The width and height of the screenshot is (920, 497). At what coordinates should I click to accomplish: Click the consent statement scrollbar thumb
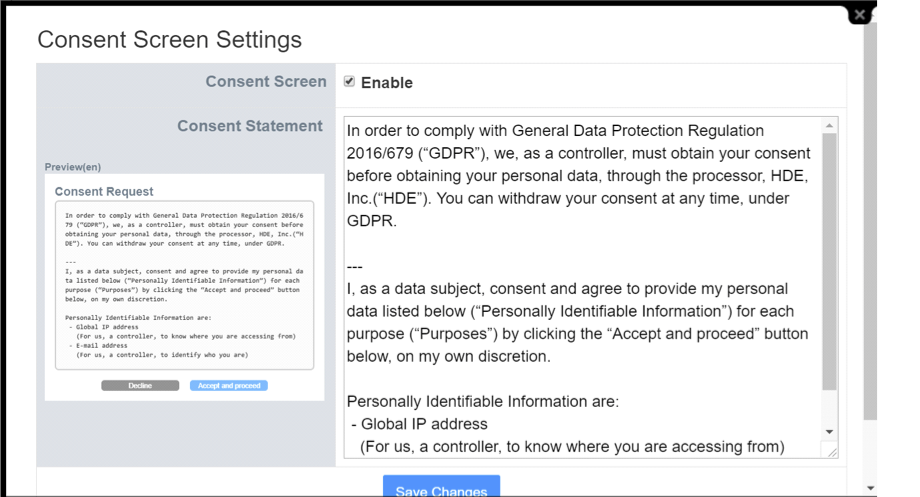[829, 262]
